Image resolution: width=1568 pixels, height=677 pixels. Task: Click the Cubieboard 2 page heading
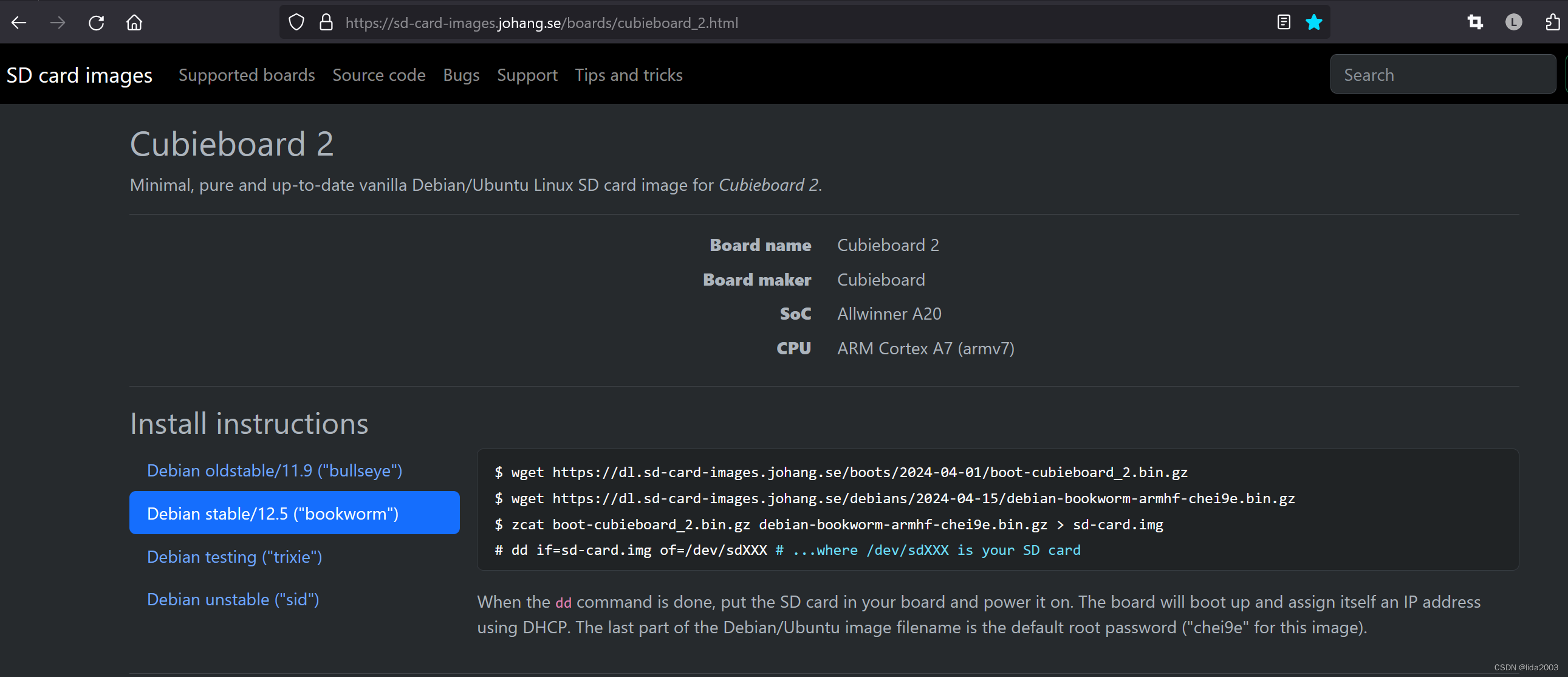(x=232, y=144)
